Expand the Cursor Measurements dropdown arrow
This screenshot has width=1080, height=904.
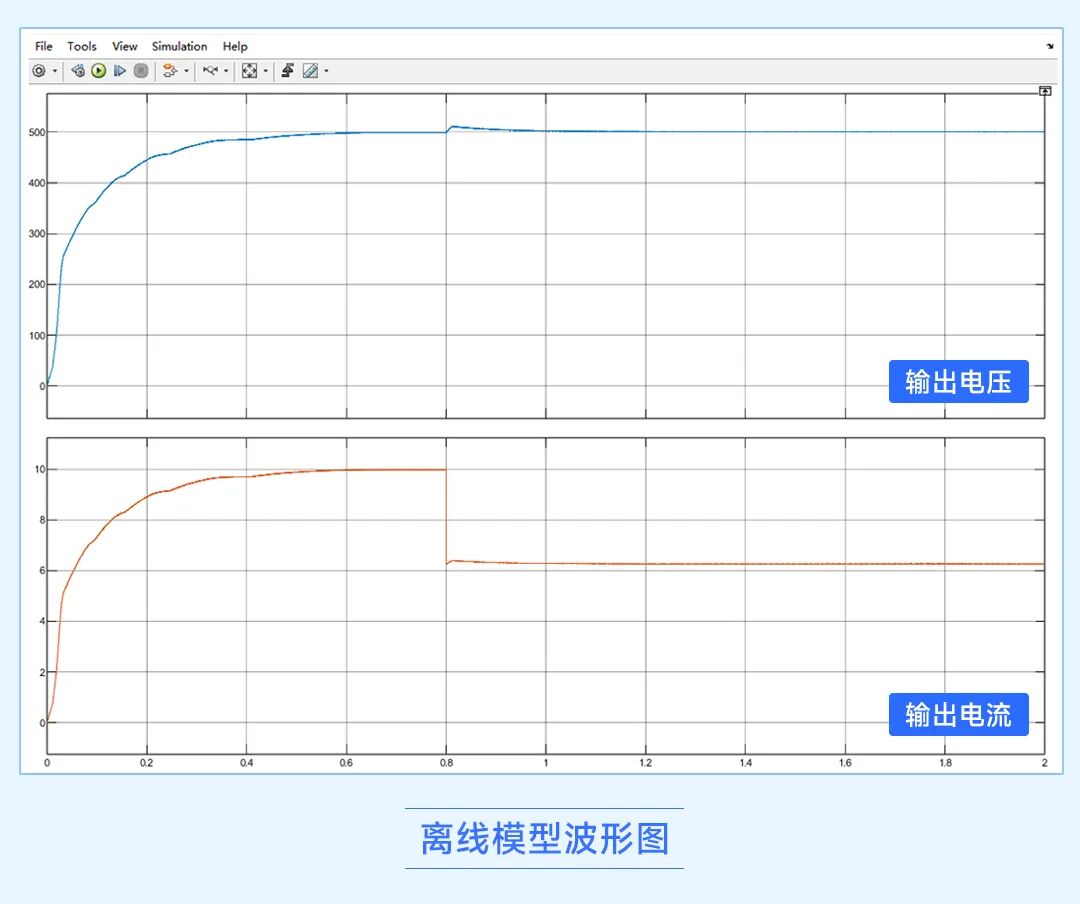226,70
